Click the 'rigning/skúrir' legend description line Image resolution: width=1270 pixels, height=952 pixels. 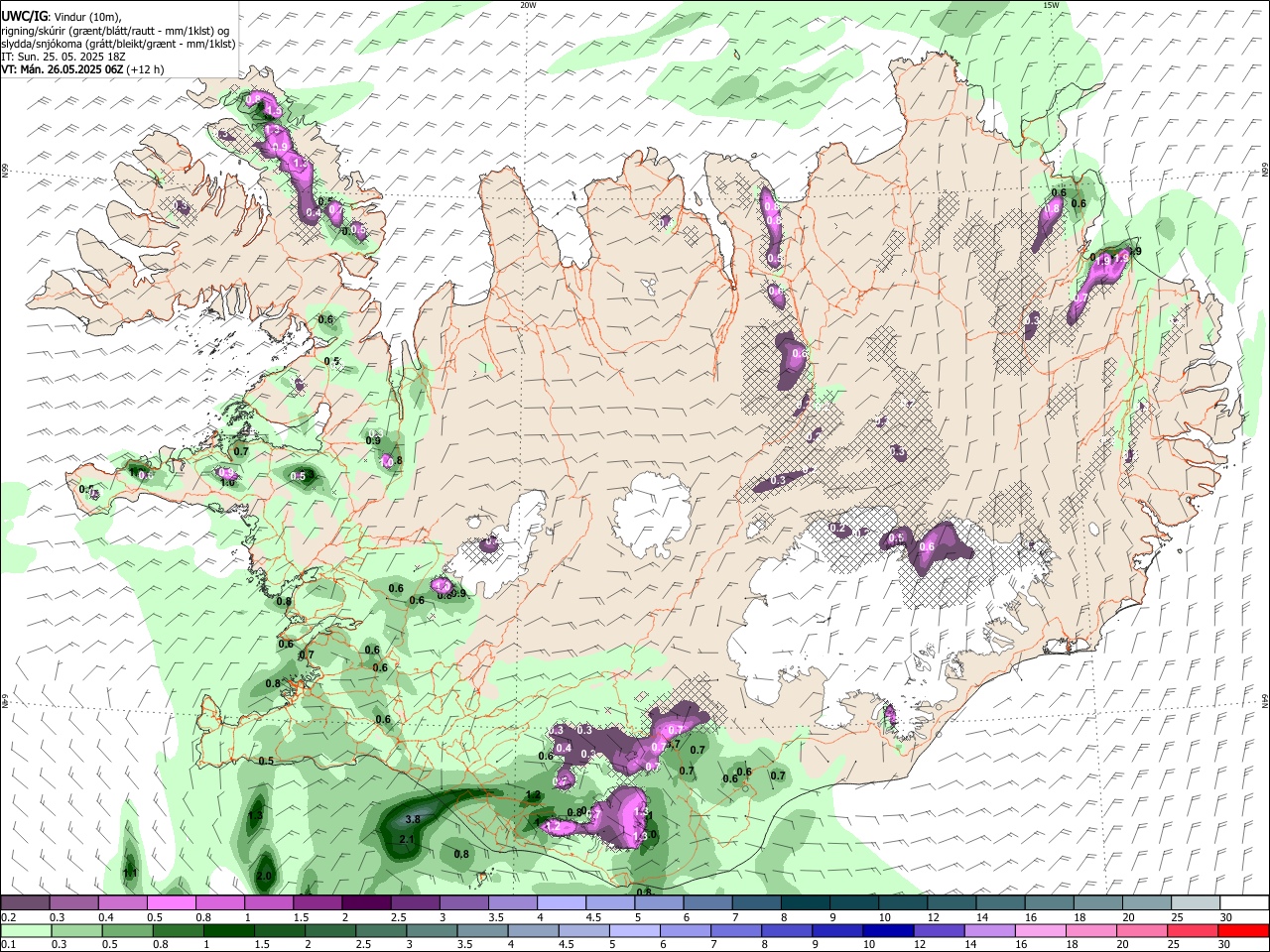[x=115, y=30]
